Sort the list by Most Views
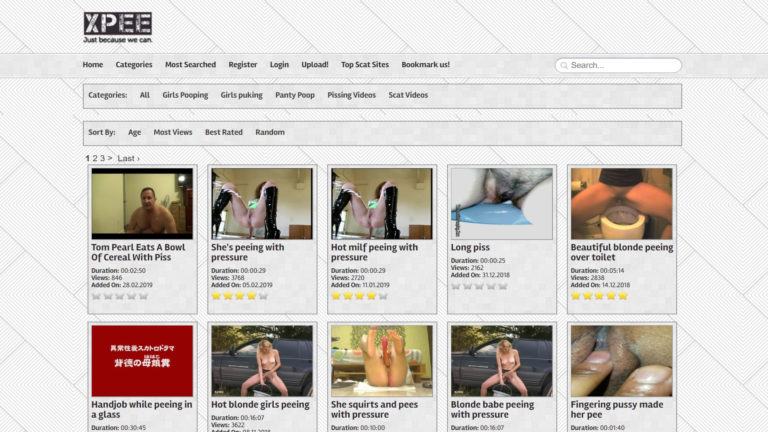 click(173, 133)
